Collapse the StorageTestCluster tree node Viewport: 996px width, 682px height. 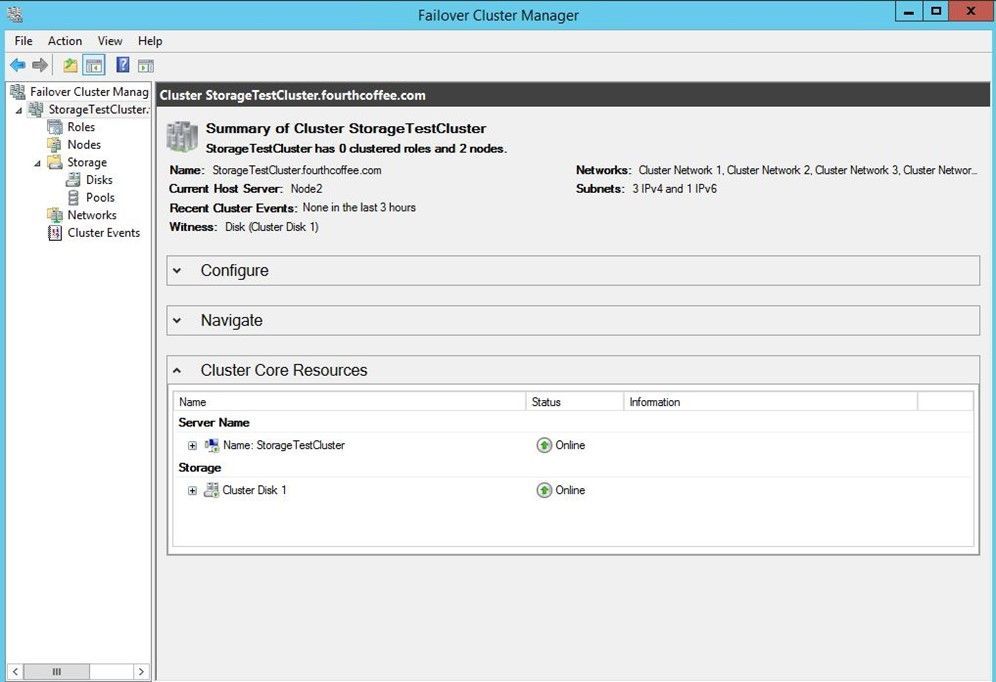pyautogui.click(x=19, y=110)
